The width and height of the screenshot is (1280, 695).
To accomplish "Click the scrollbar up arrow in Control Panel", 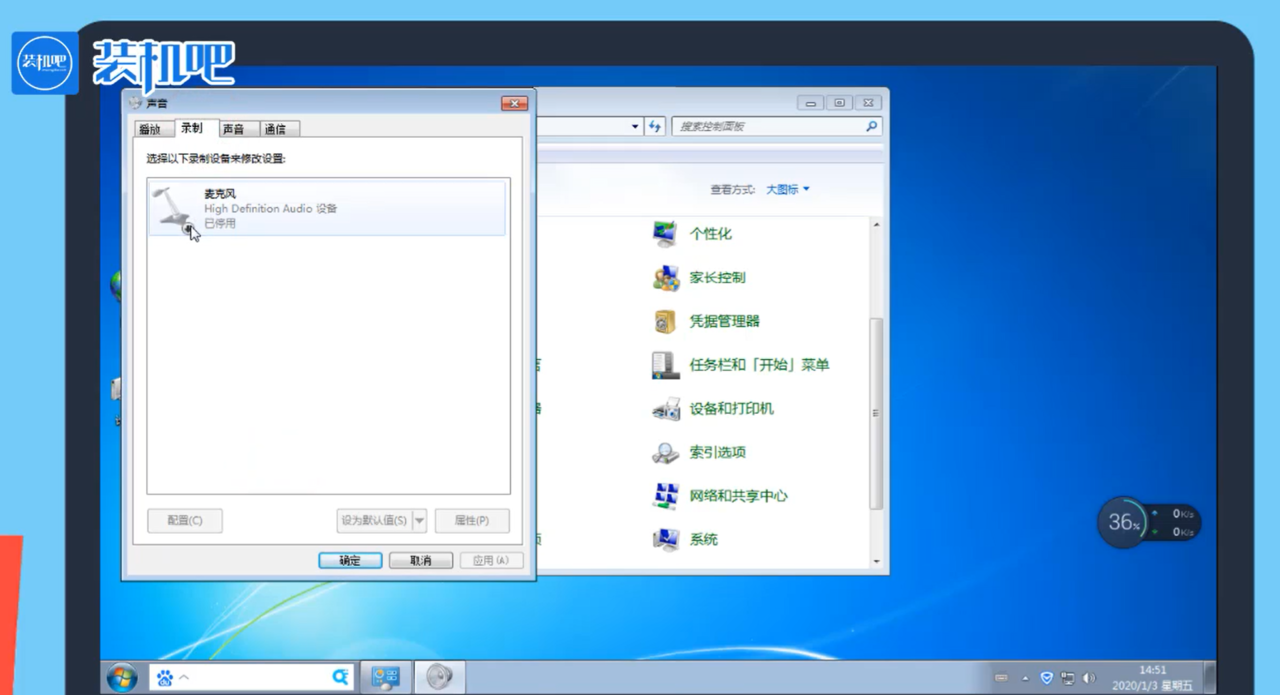I will [877, 226].
